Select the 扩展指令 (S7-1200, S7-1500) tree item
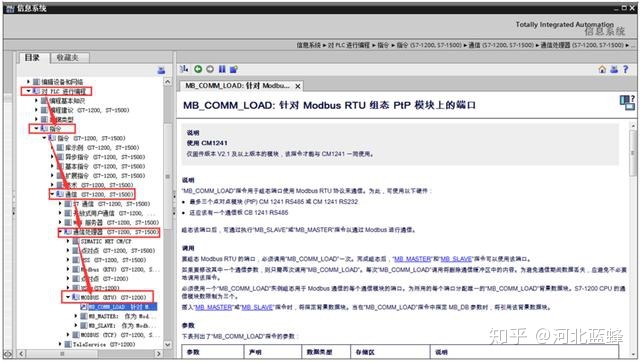This screenshot has height=362, width=640. pos(105,175)
